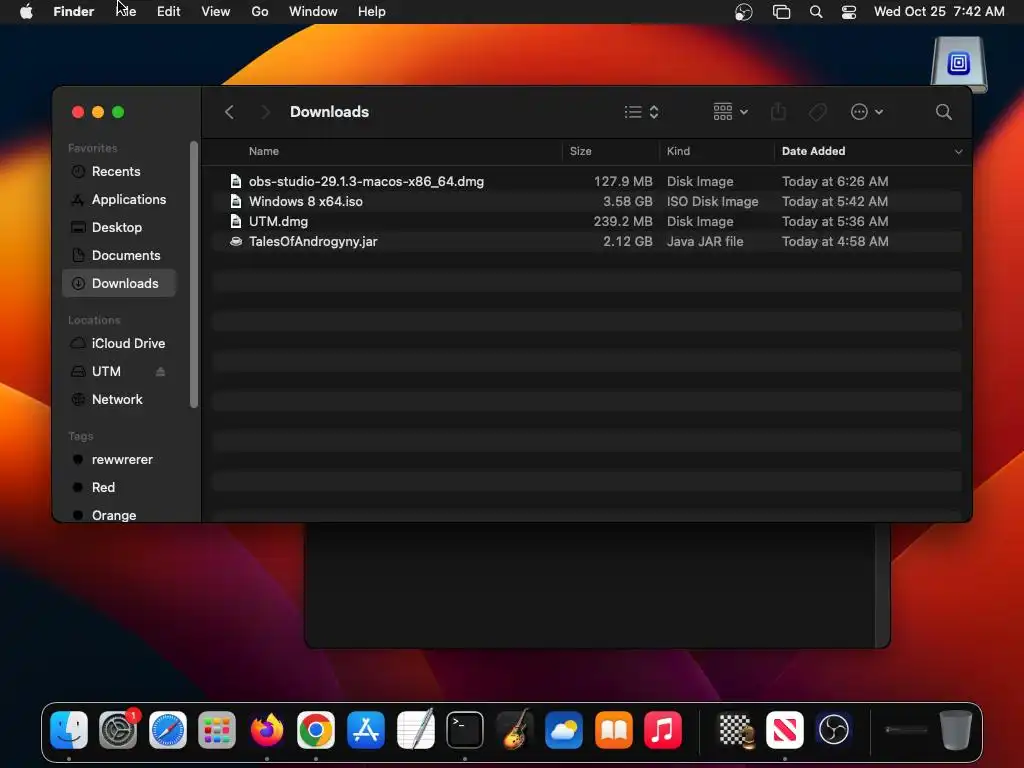Viewport: 1024px width, 768px height.
Task: Open the Help menu
Action: point(372,12)
